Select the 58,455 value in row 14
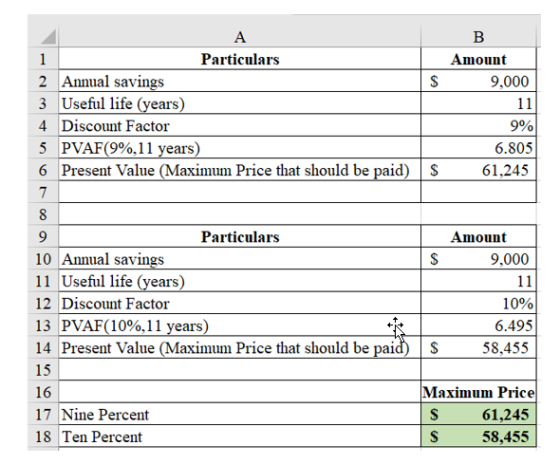560x464 pixels. pyautogui.click(x=479, y=347)
